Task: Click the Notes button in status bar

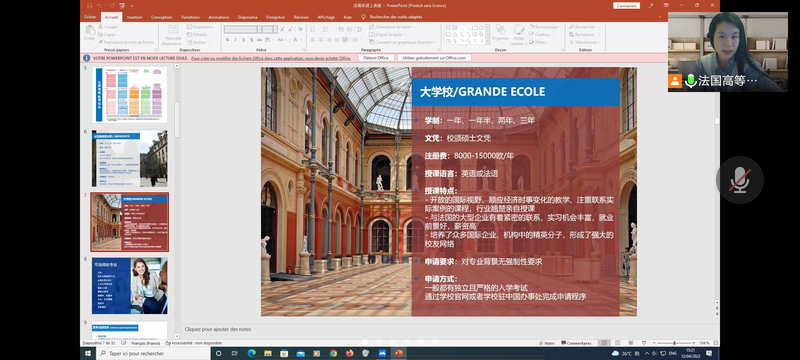Action: [x=546, y=343]
